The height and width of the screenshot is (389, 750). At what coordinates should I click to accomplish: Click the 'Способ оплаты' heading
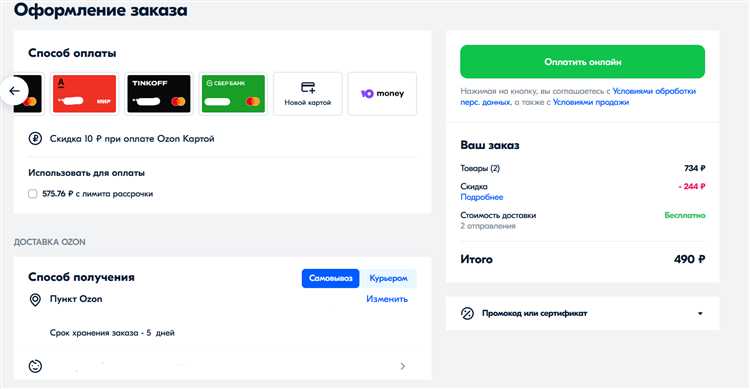[x=72, y=53]
